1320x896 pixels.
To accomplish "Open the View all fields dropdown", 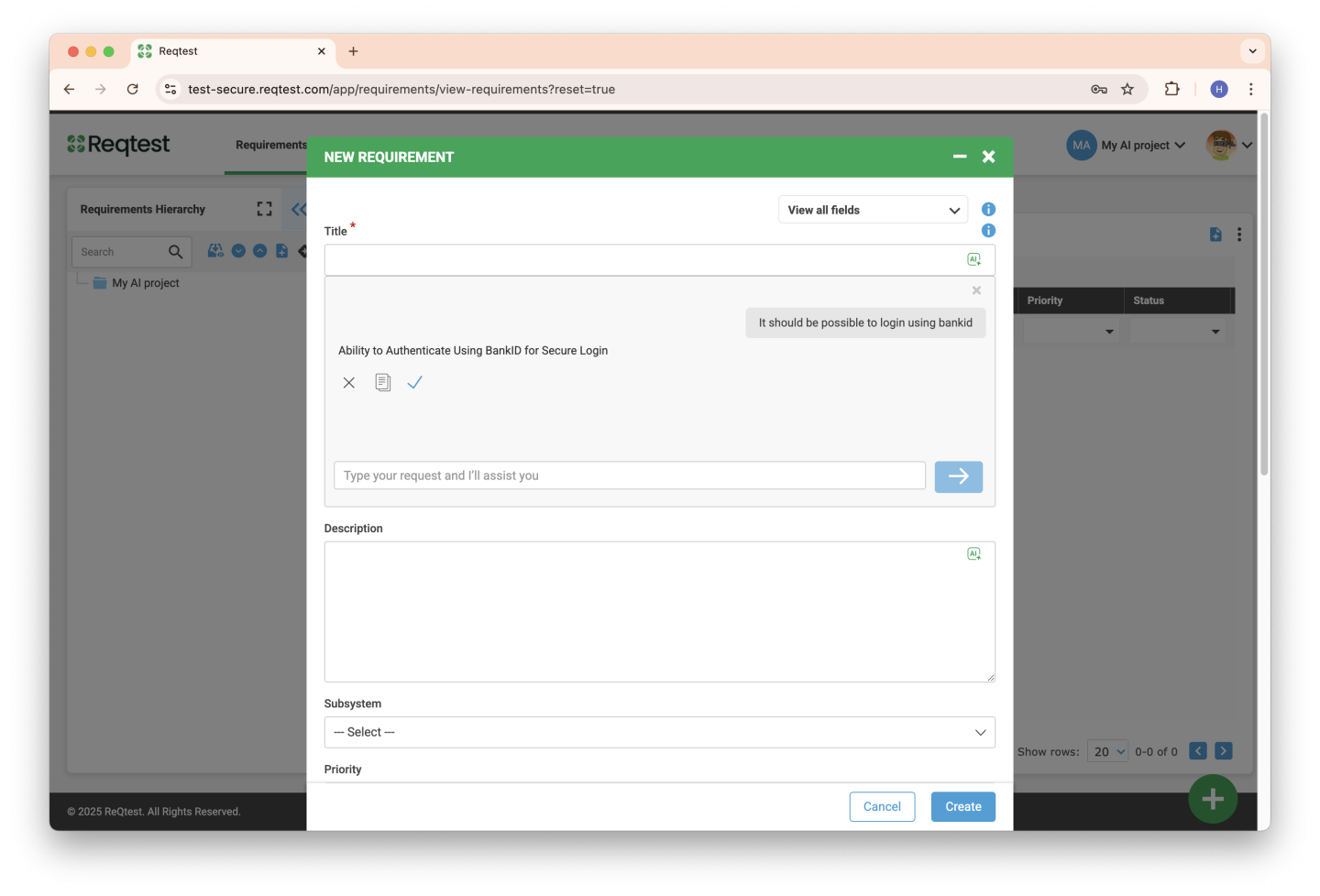I will [873, 210].
